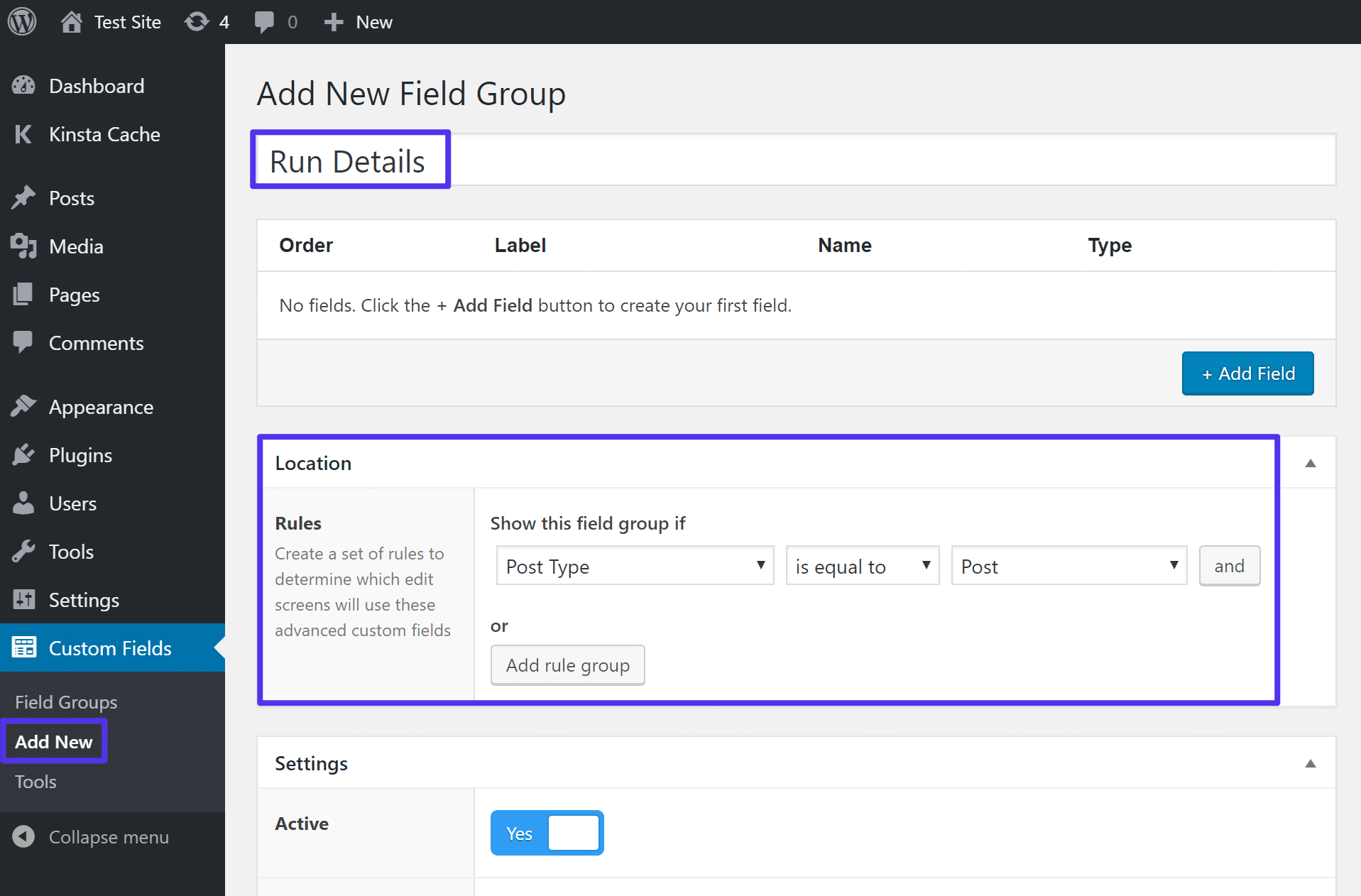Switch to the Field Groups menu item
1361x896 pixels.
coord(65,701)
